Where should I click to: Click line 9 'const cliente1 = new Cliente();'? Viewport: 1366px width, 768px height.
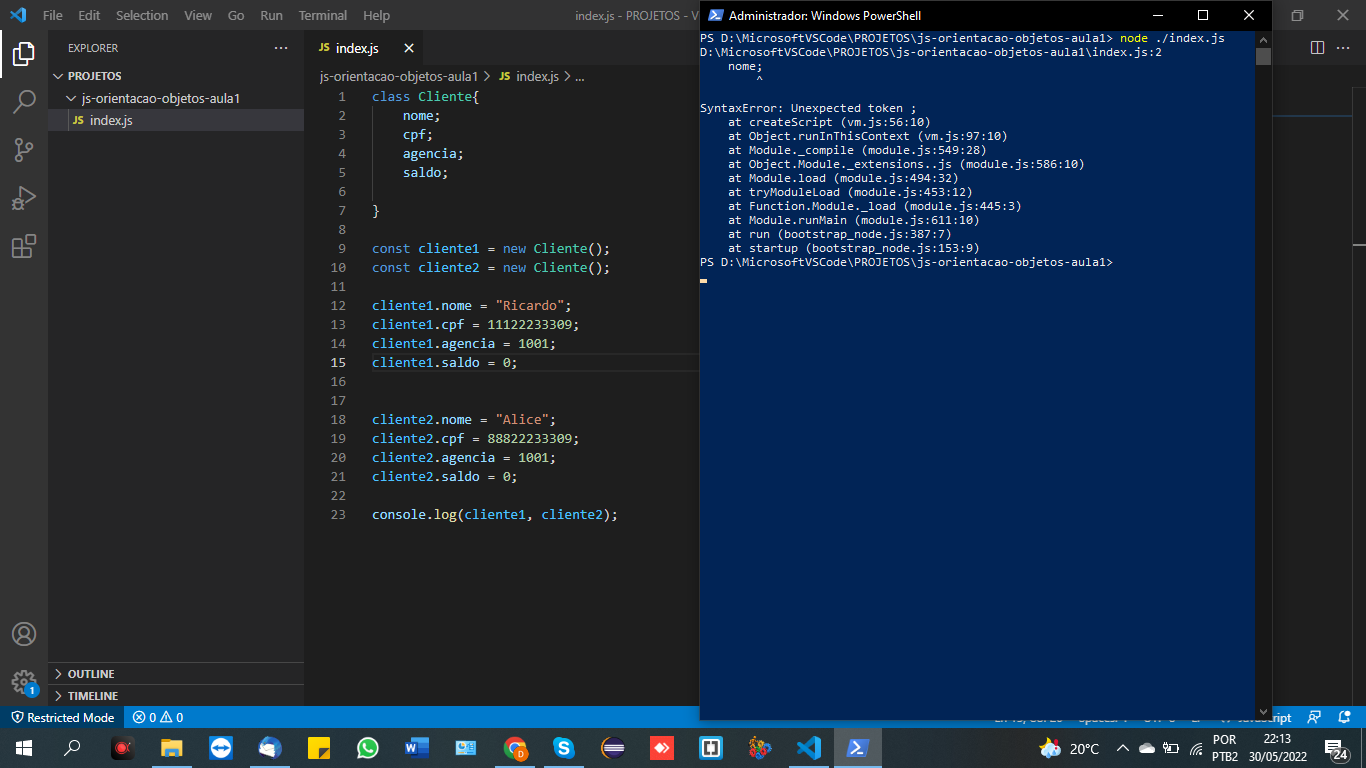tap(491, 248)
